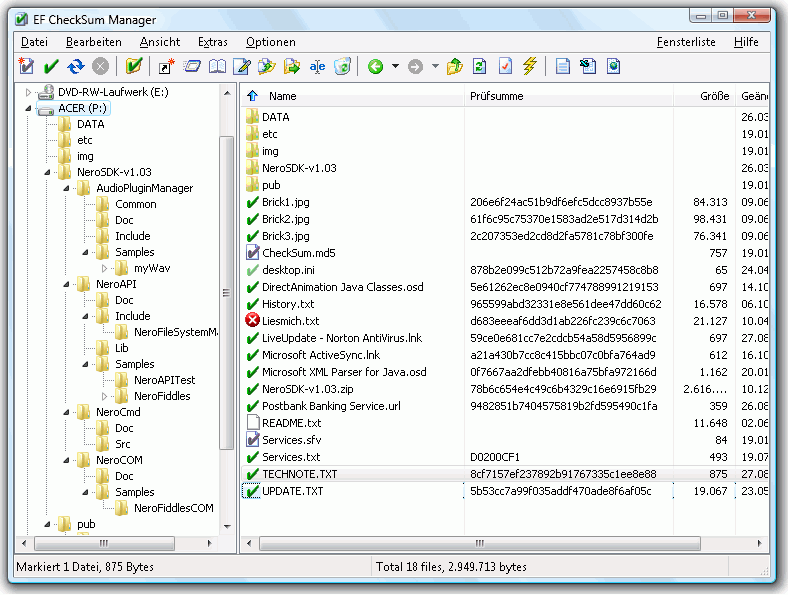Image resolution: width=788 pixels, height=595 pixels.
Task: Click the rename (abc) toolbar icon
Action: pyautogui.click(x=317, y=66)
